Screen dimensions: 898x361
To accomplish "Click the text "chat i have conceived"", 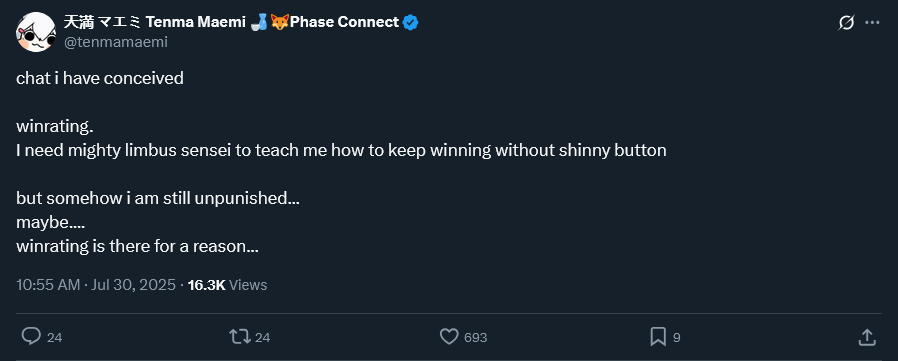I will [100, 79].
